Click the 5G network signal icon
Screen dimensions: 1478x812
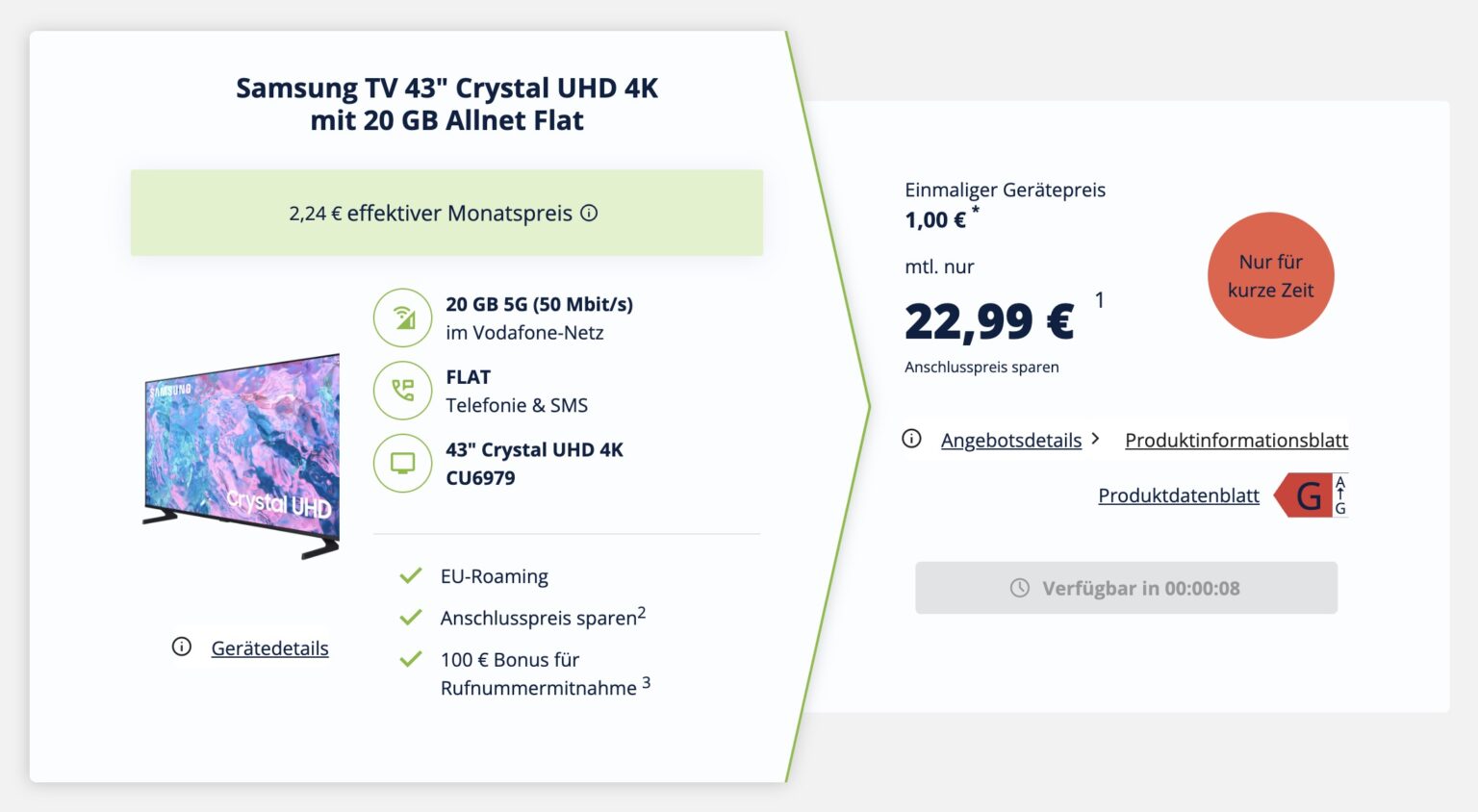tap(403, 317)
